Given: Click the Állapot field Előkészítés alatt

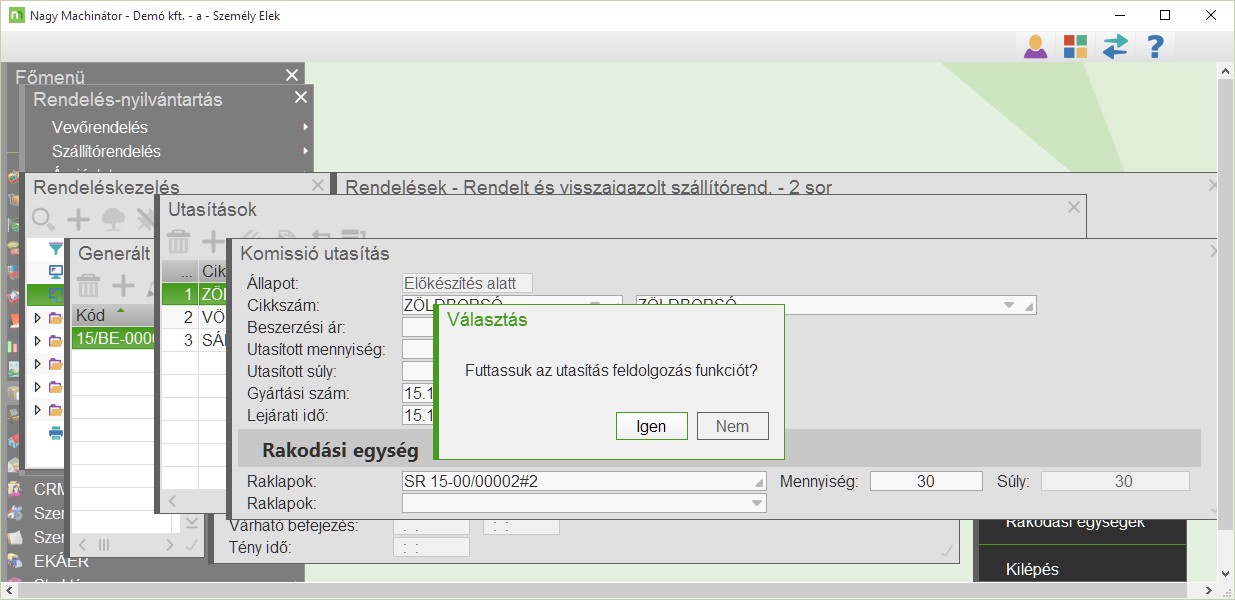Looking at the screenshot, I should coord(467,283).
